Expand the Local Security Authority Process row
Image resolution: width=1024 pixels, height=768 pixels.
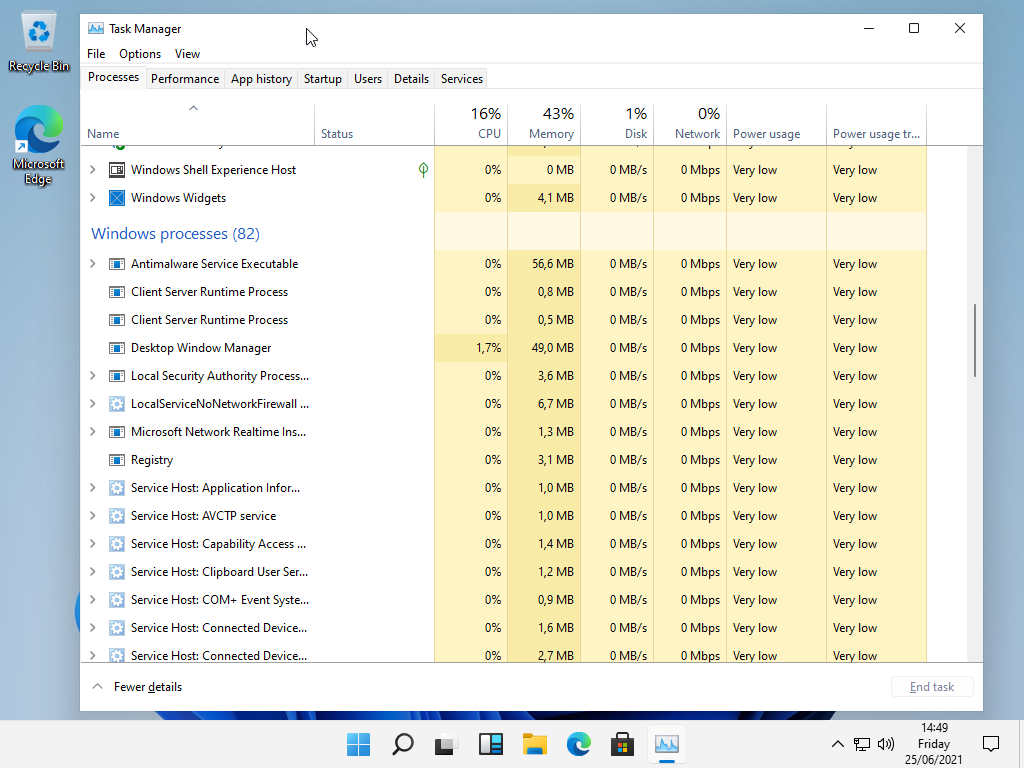[93, 376]
